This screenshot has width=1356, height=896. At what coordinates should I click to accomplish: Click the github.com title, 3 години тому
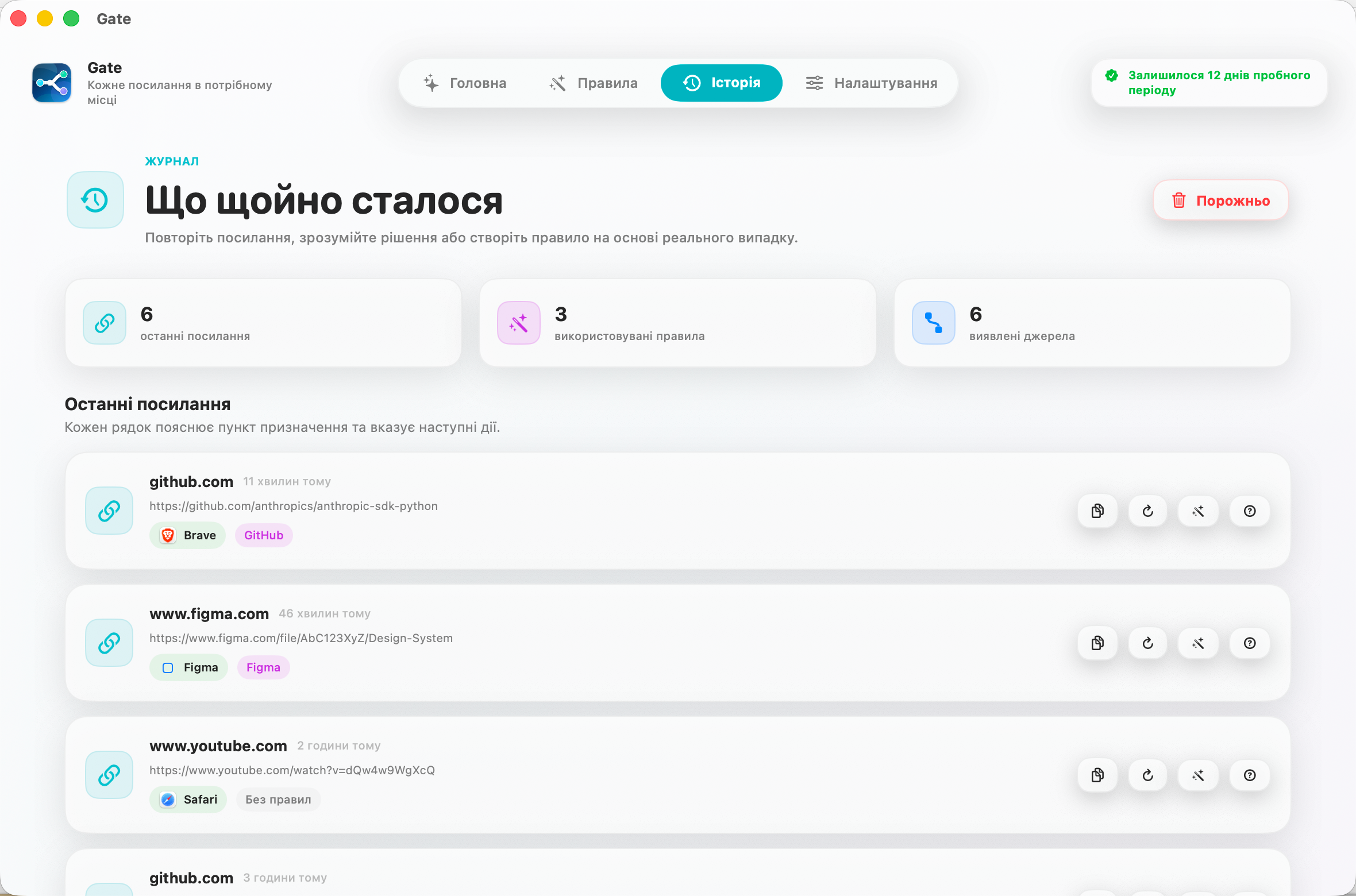(191, 878)
